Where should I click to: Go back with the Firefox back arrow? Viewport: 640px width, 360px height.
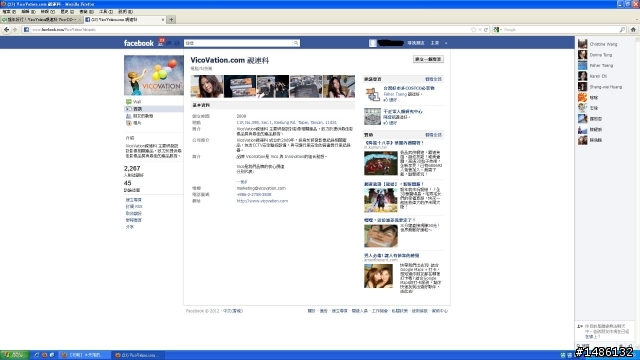coord(6,29)
